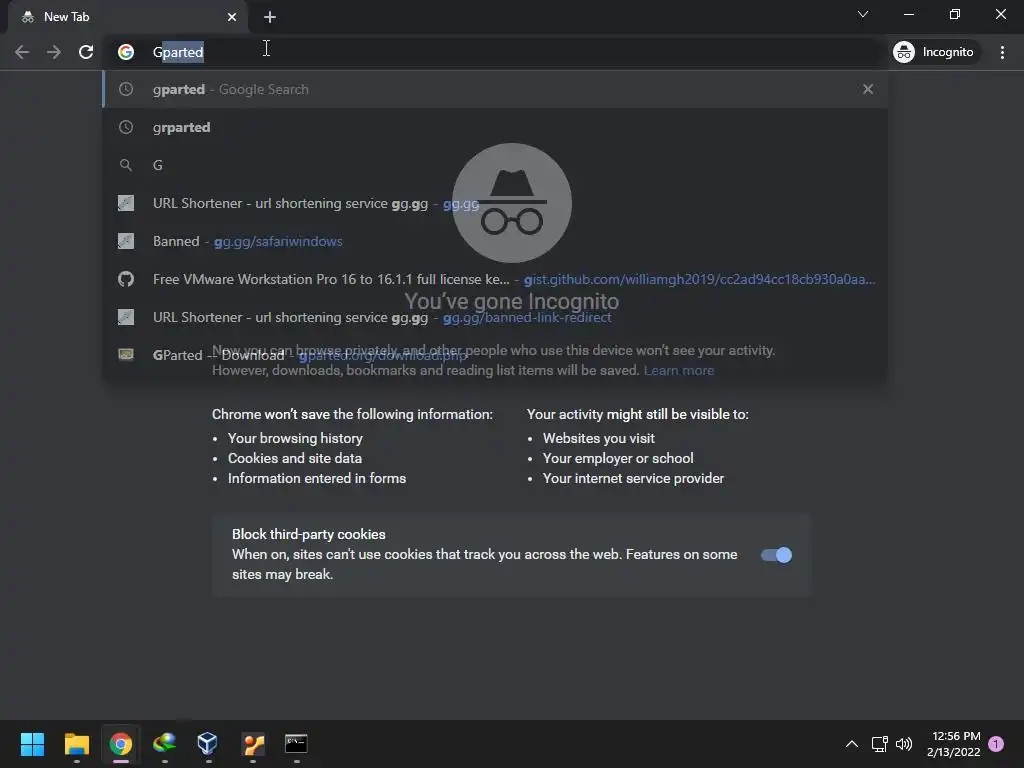Click the volume speaker tray icon
This screenshot has height=768, width=1024.
[904, 744]
